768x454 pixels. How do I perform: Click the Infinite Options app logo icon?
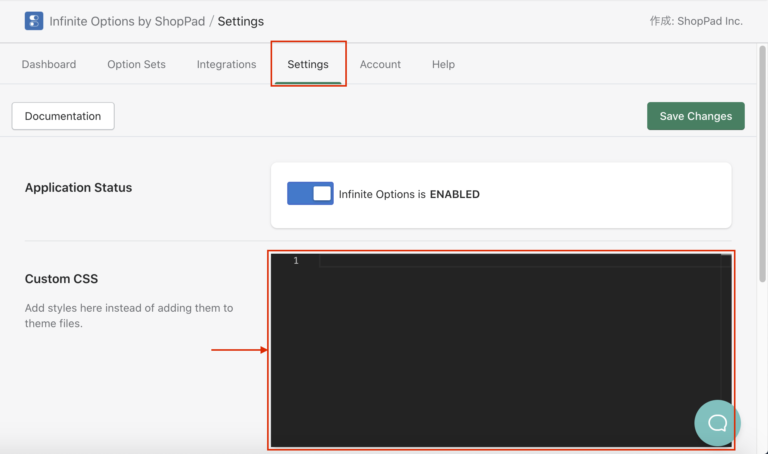click(x=34, y=21)
